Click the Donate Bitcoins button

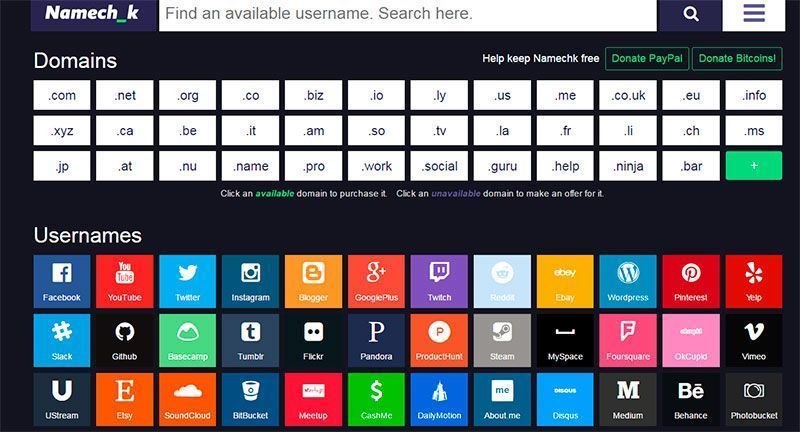click(737, 59)
